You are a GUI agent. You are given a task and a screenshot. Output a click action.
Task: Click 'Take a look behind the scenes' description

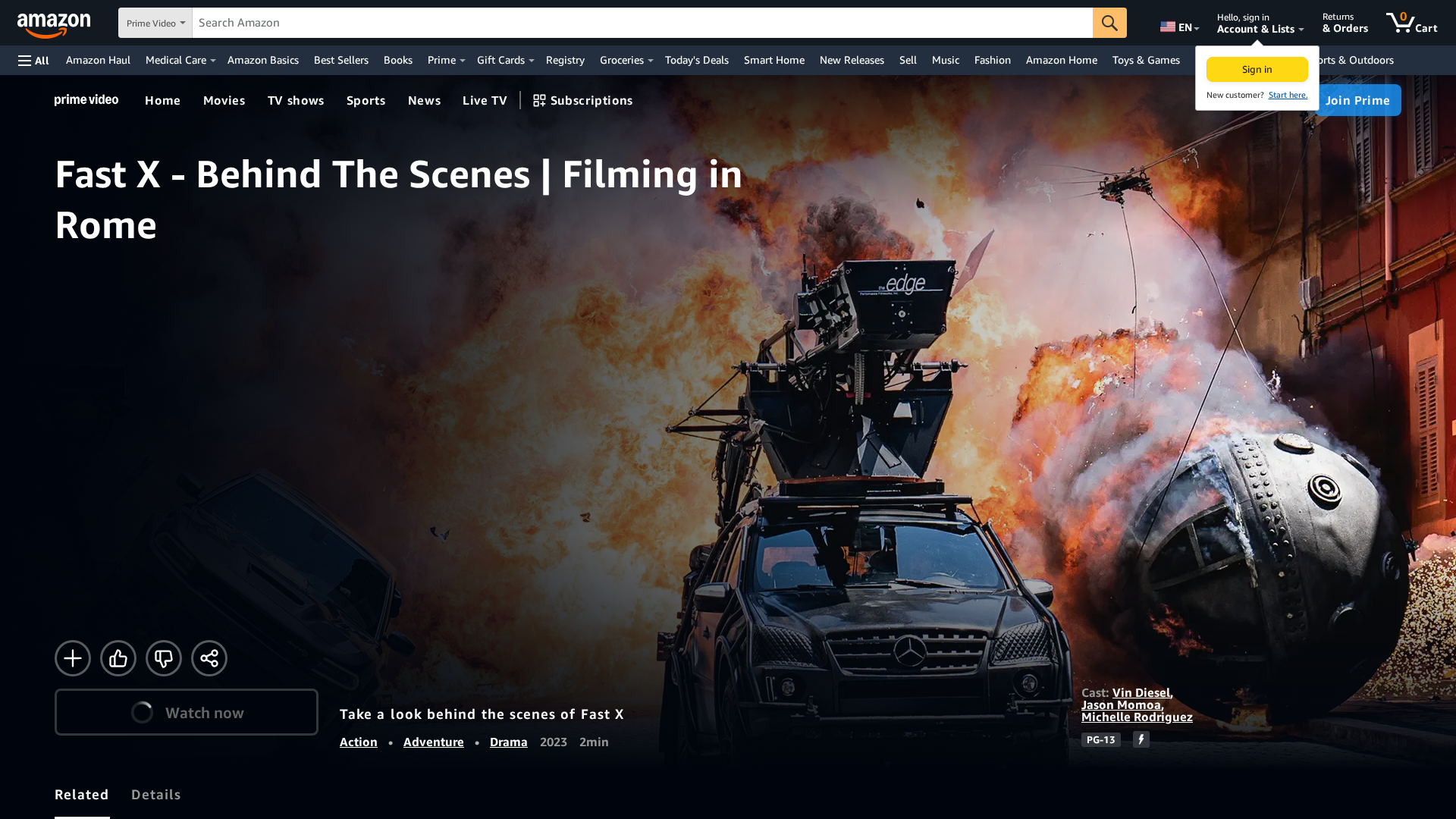(x=482, y=714)
